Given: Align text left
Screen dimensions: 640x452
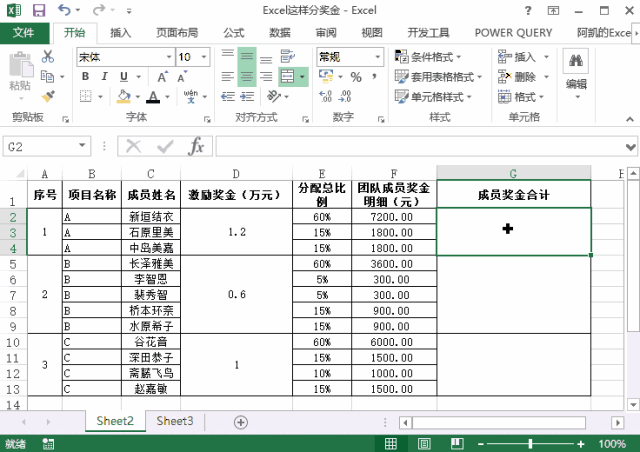Looking at the screenshot, I should point(228,76).
